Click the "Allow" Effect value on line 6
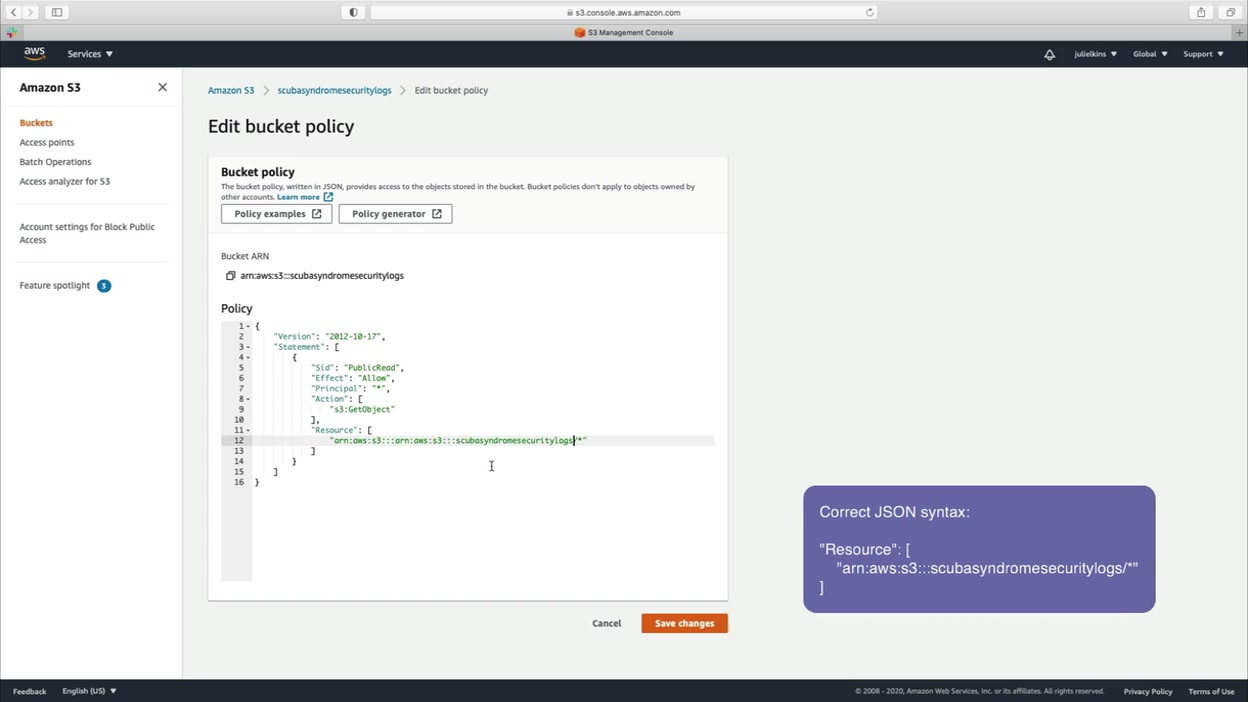 (375, 378)
